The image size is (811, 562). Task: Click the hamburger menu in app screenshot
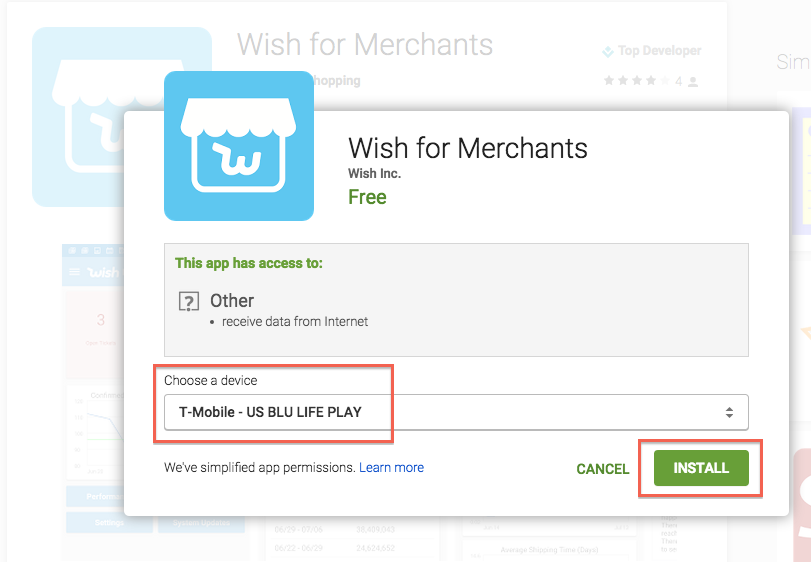pos(74,272)
